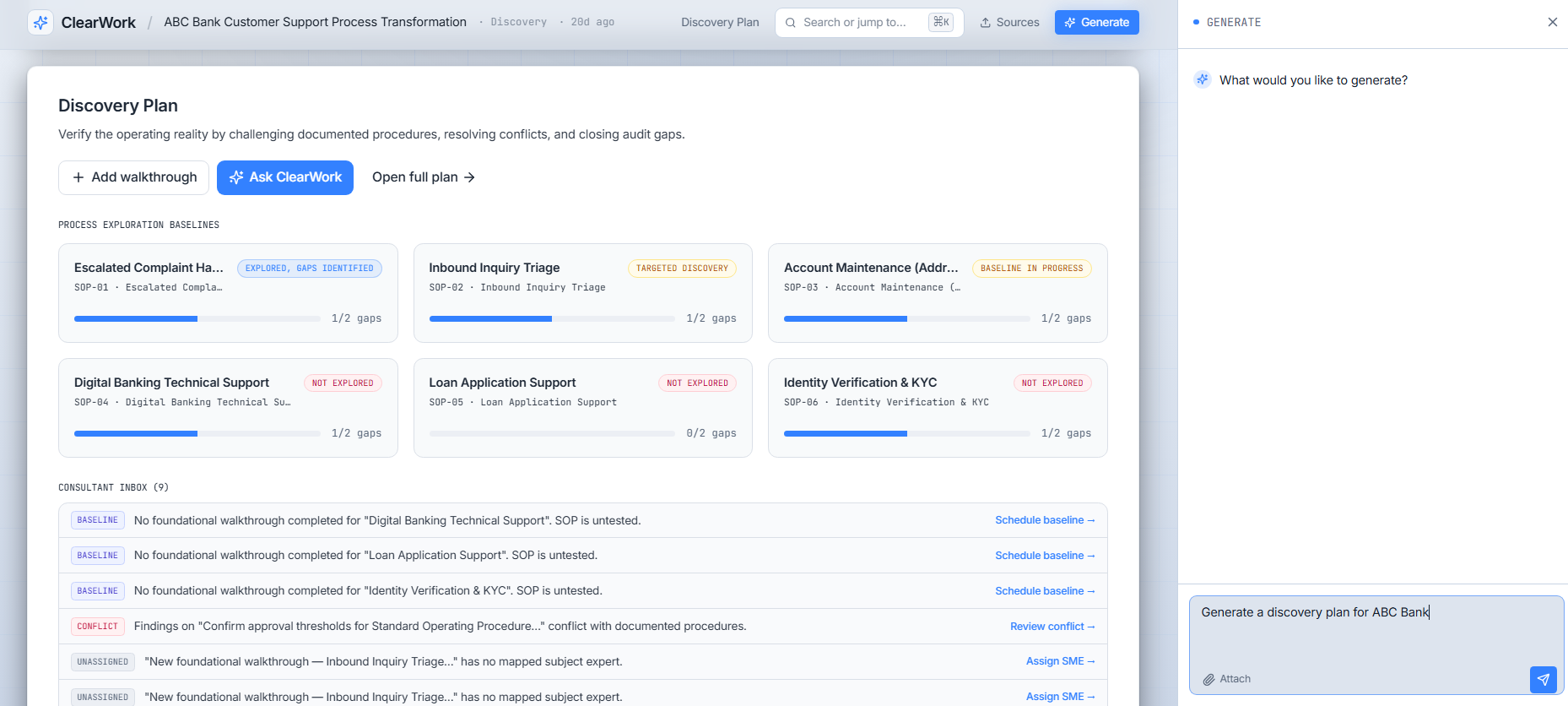Click the blue Generate button
Image resolution: width=1568 pixels, height=706 pixels.
point(1096,23)
